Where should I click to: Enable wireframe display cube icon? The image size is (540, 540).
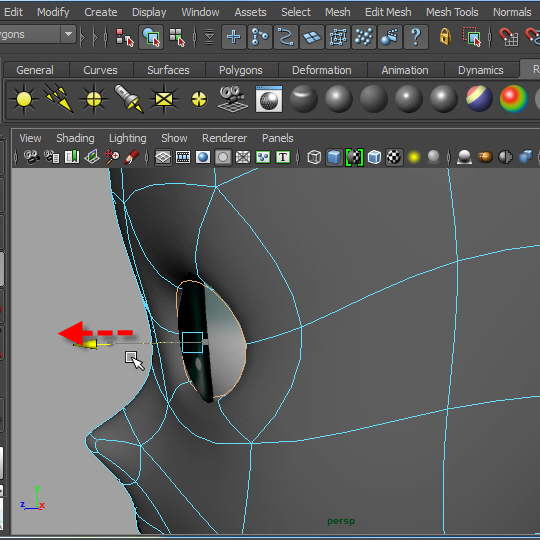coord(314,158)
